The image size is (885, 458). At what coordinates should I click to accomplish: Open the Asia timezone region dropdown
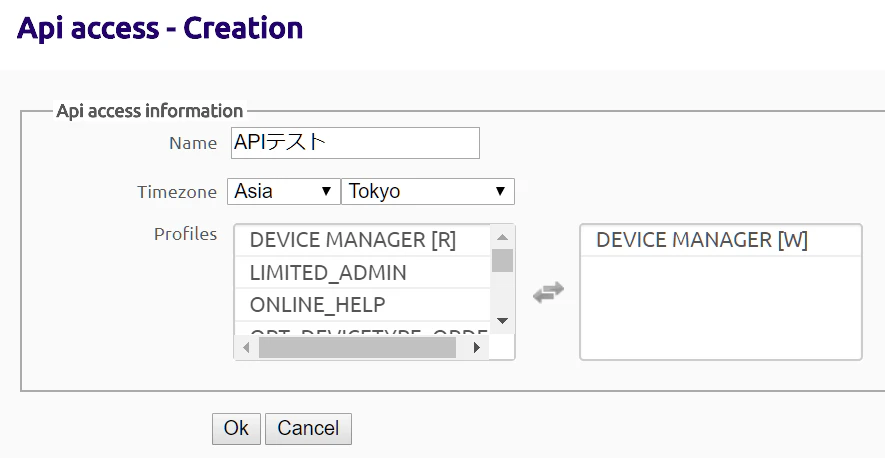[283, 191]
